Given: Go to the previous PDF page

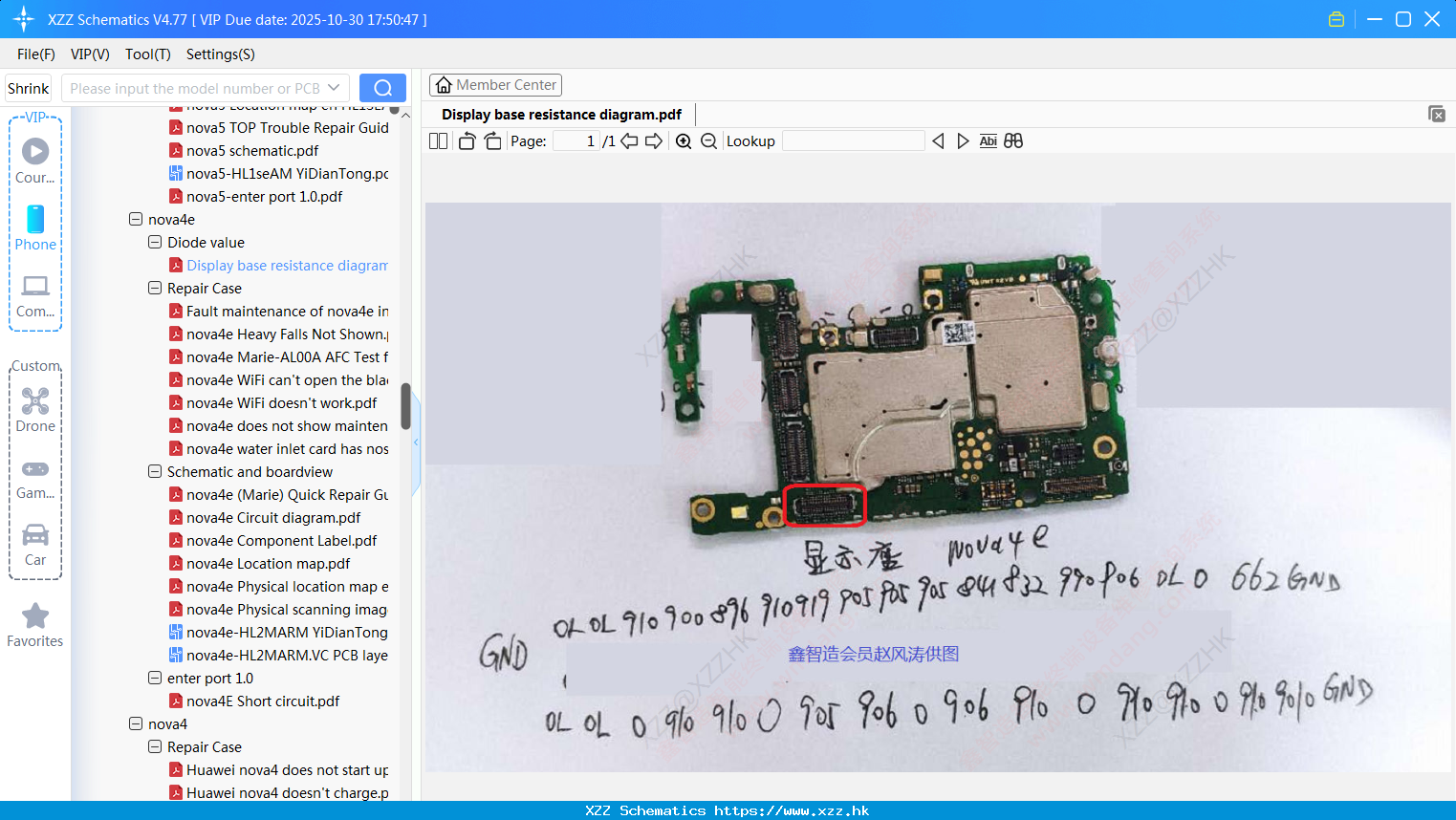Looking at the screenshot, I should pos(629,141).
